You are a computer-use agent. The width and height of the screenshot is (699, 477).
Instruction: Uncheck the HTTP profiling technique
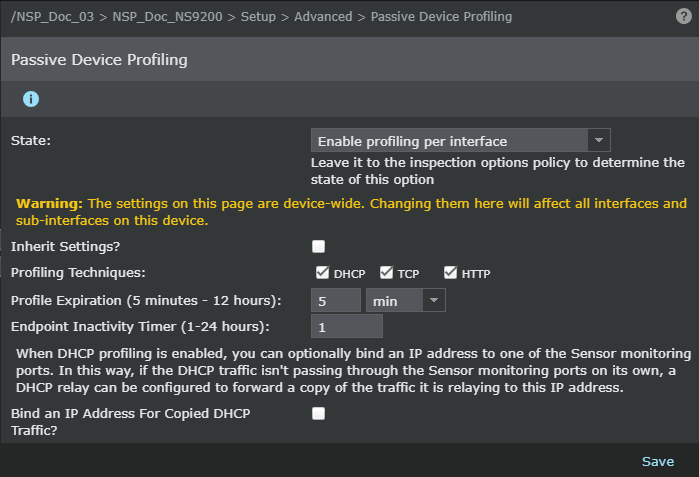[x=450, y=272]
